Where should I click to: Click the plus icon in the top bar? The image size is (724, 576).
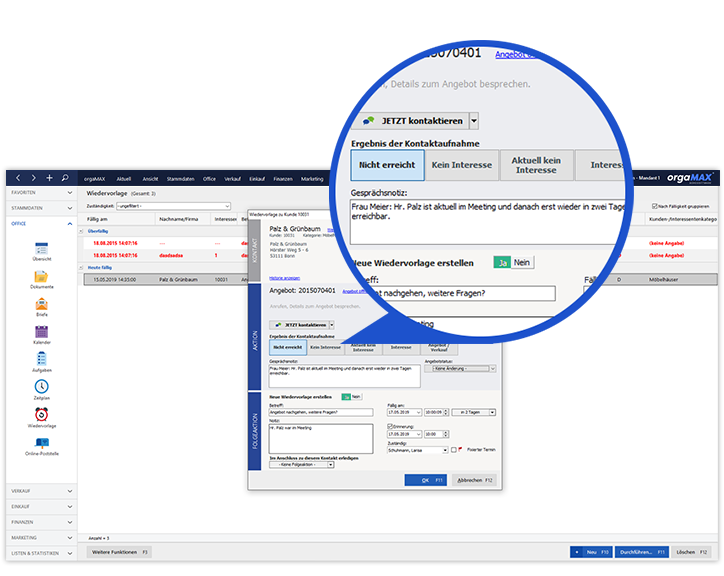[x=49, y=178]
